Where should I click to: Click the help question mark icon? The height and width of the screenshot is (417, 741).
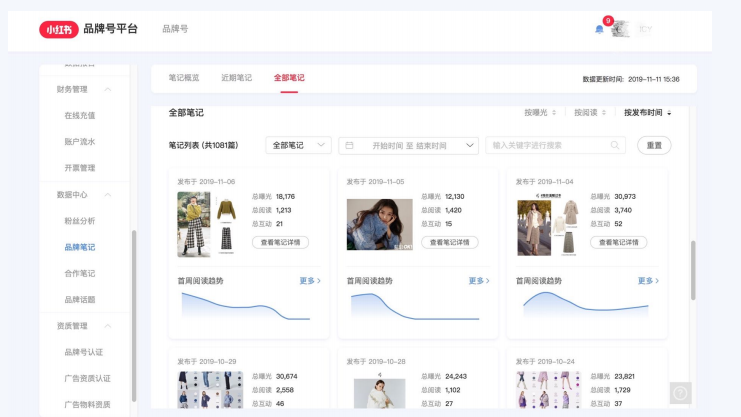pyautogui.click(x=680, y=393)
